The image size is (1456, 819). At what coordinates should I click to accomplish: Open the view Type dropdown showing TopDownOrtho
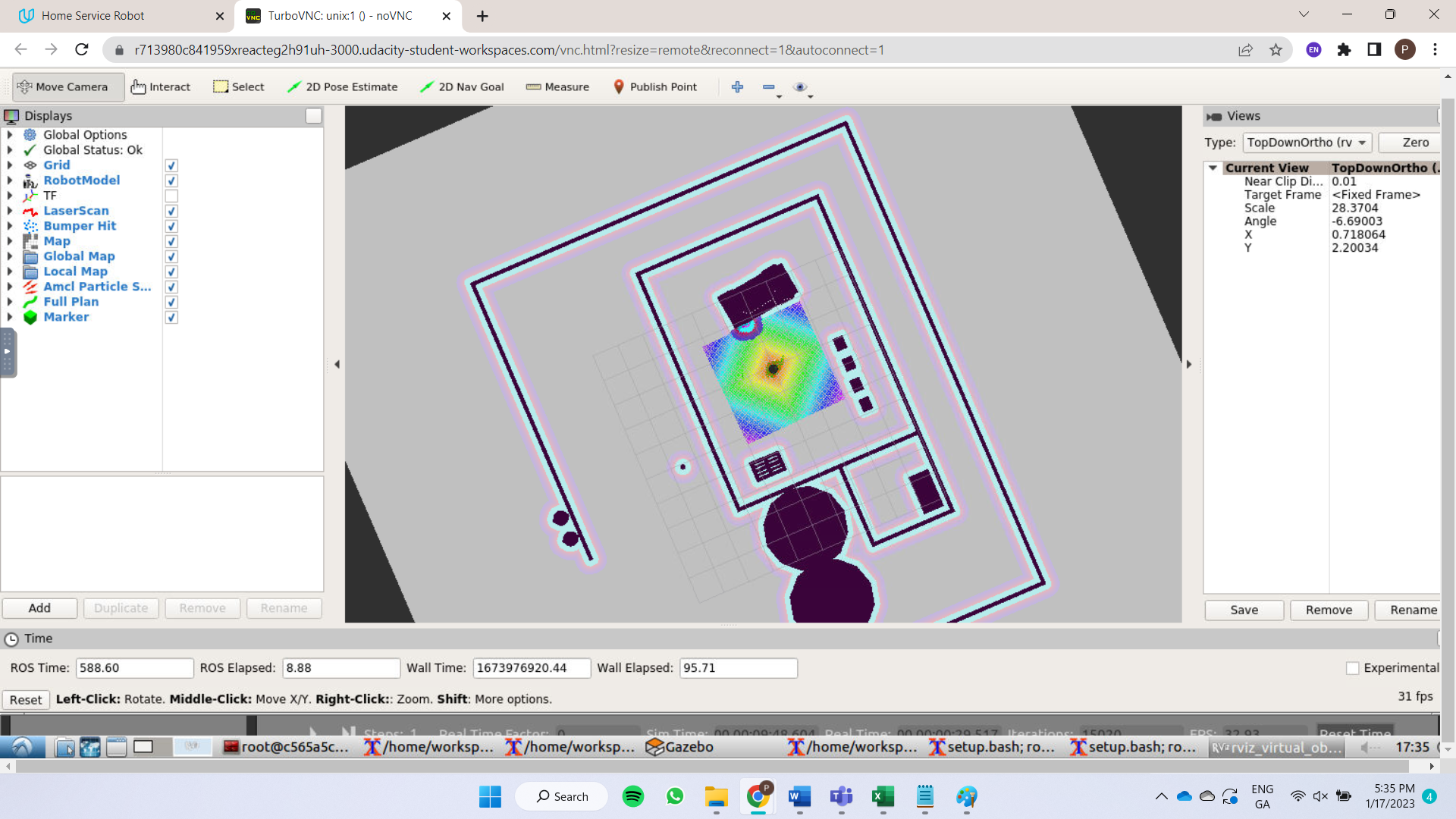point(1306,143)
